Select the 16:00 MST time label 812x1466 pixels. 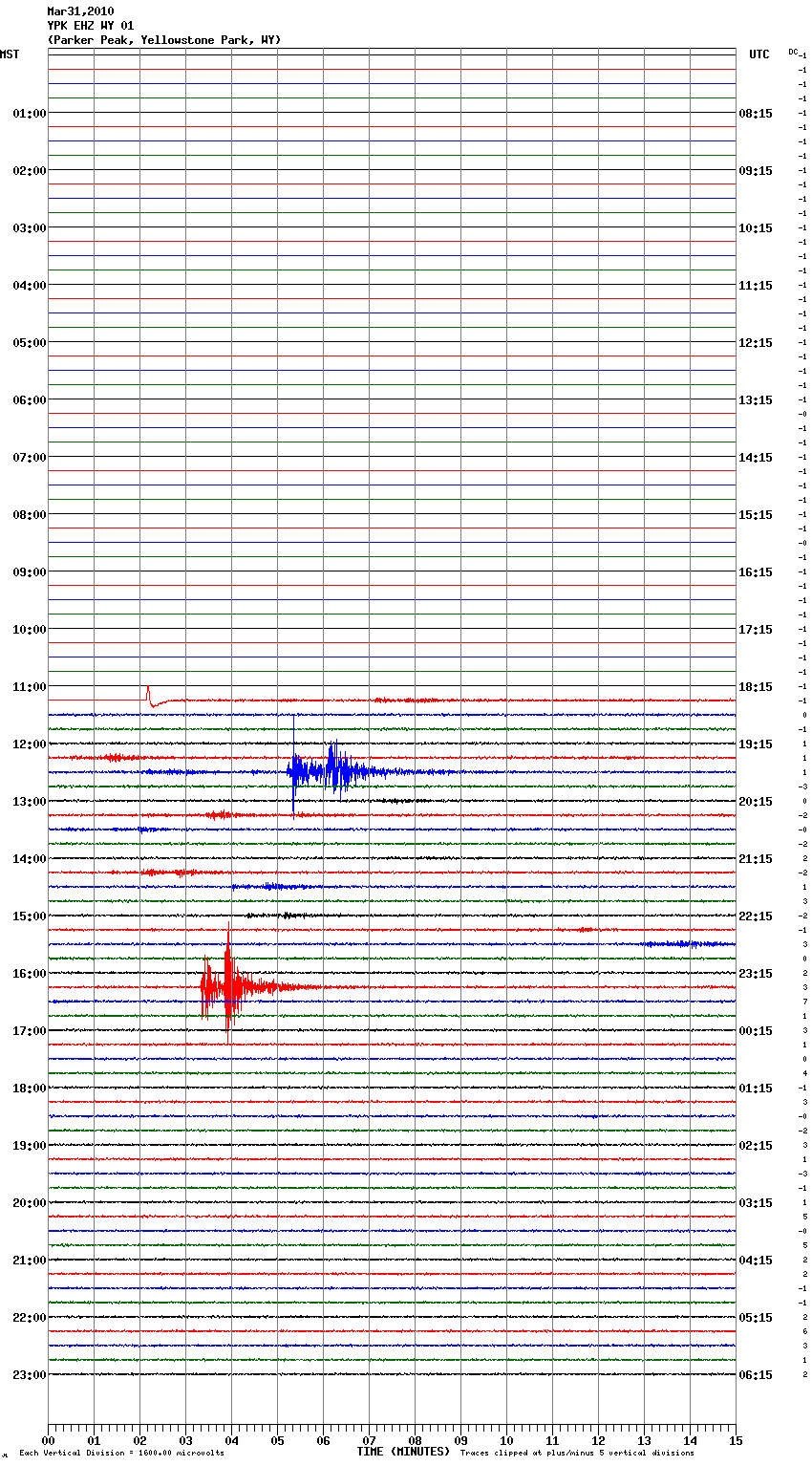click(30, 974)
